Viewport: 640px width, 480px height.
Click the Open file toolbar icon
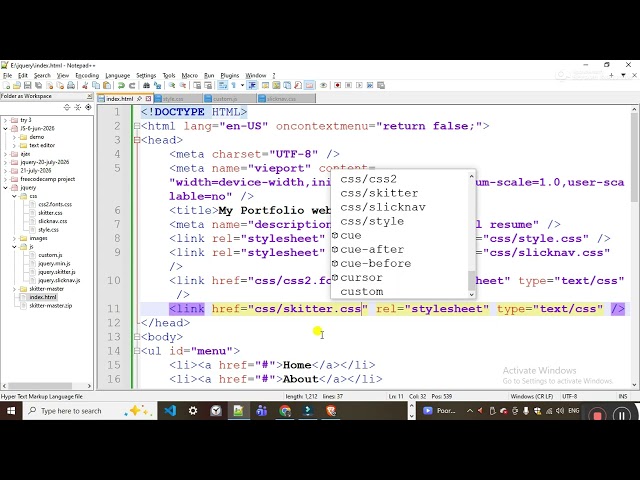[x=17, y=85]
